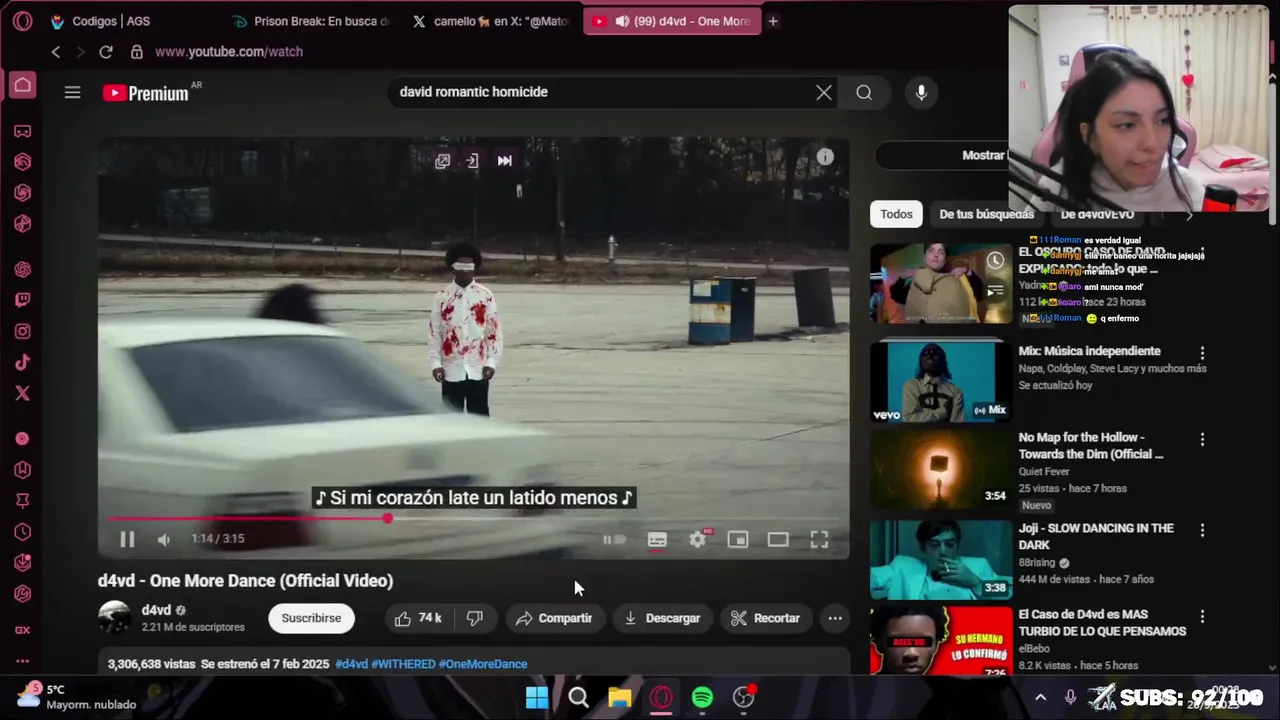Open the sidebar three-dot setup menu
Screen dimensions: 1280x720
click(22, 661)
